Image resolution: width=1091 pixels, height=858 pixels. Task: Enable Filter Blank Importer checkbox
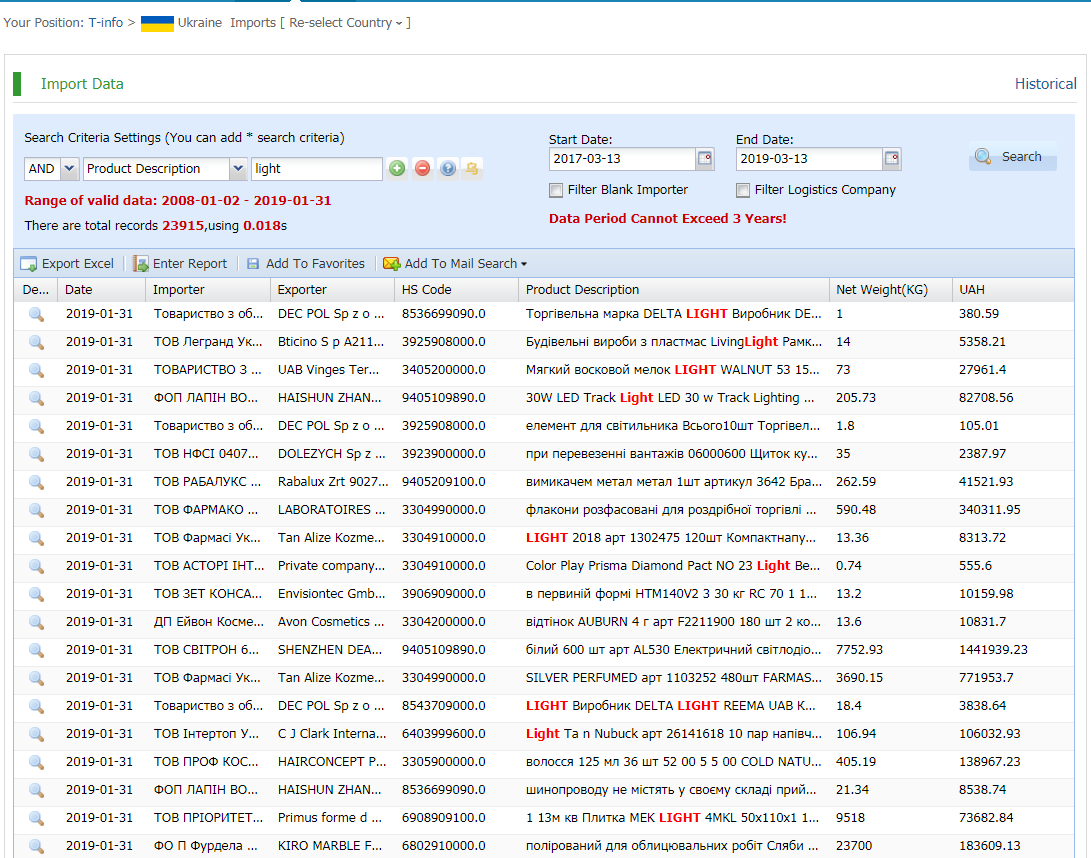point(556,190)
